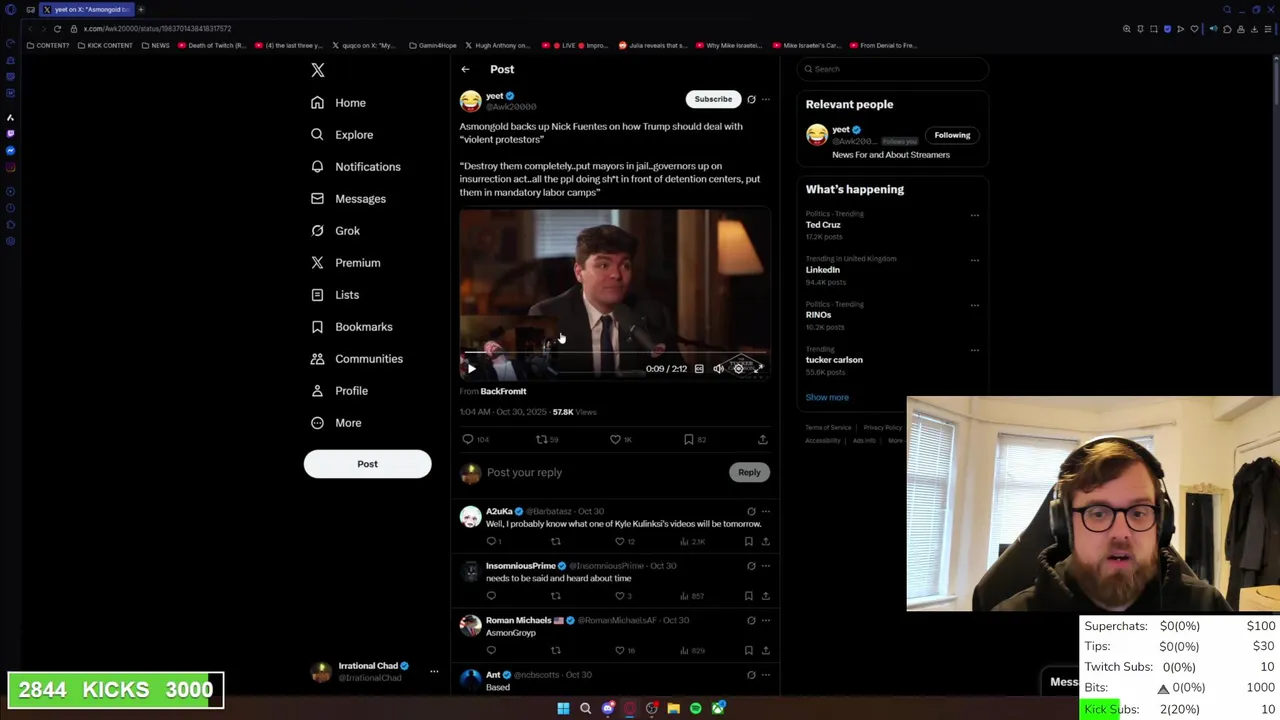
Task: Open Spotify from the taskbar
Action: pyautogui.click(x=695, y=709)
